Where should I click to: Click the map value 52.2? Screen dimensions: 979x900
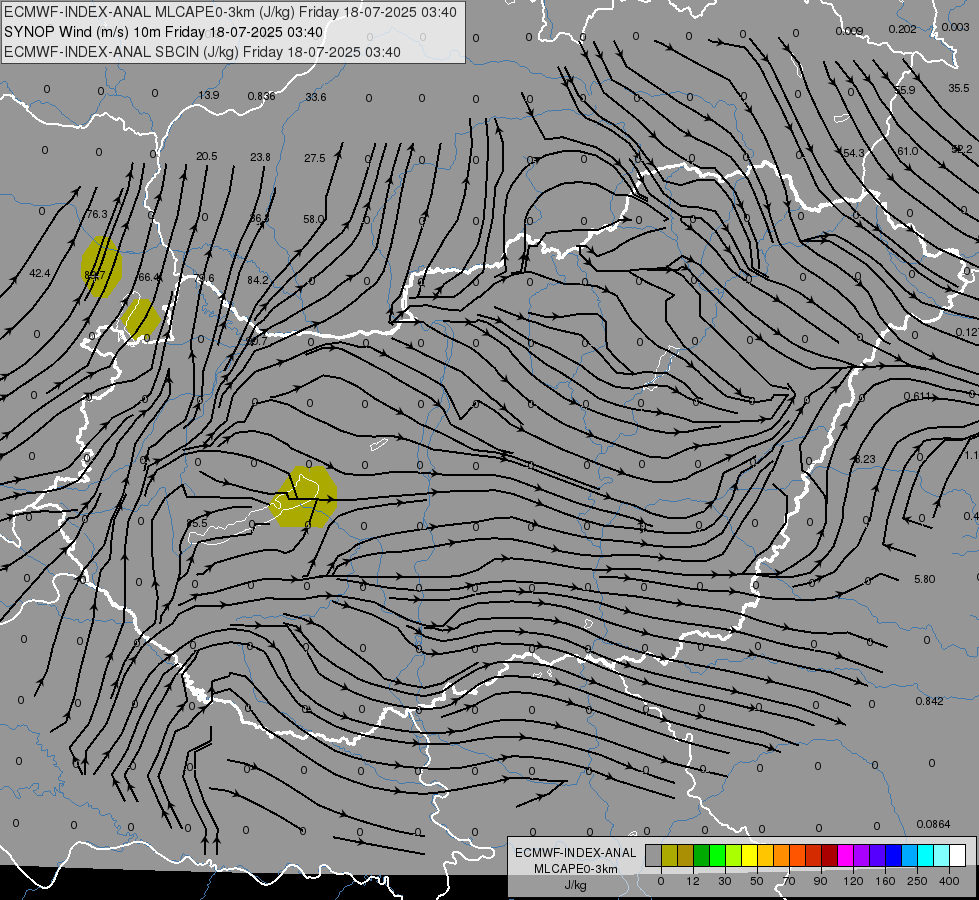click(x=962, y=149)
